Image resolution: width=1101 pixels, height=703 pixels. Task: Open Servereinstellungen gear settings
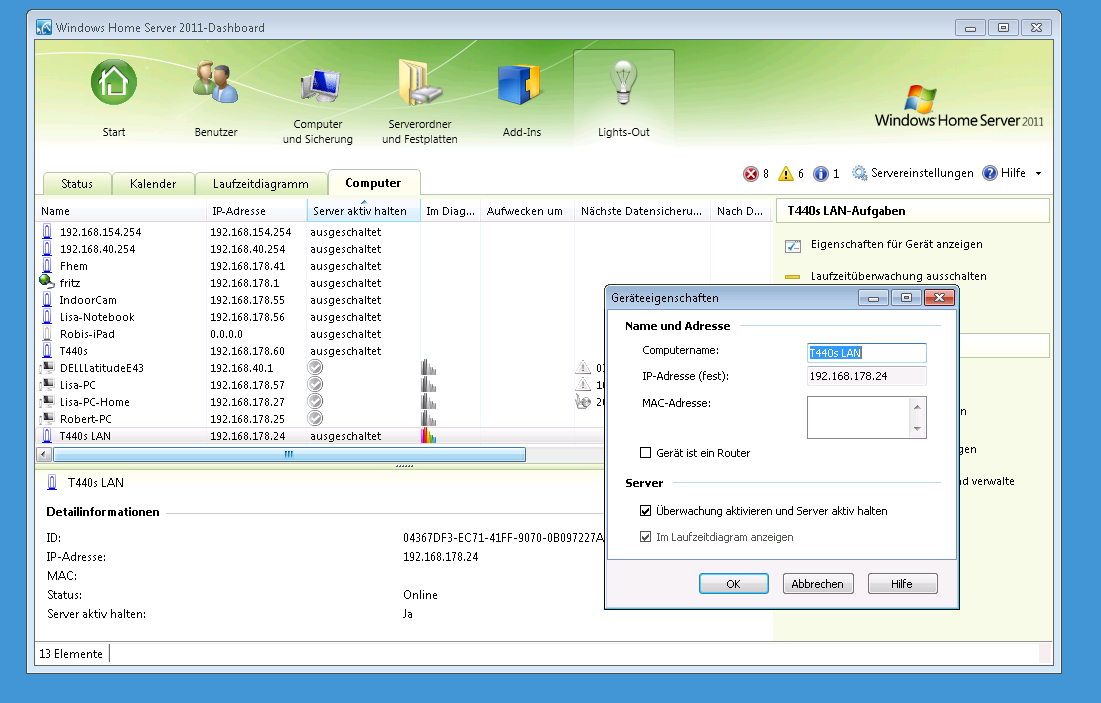(913, 173)
